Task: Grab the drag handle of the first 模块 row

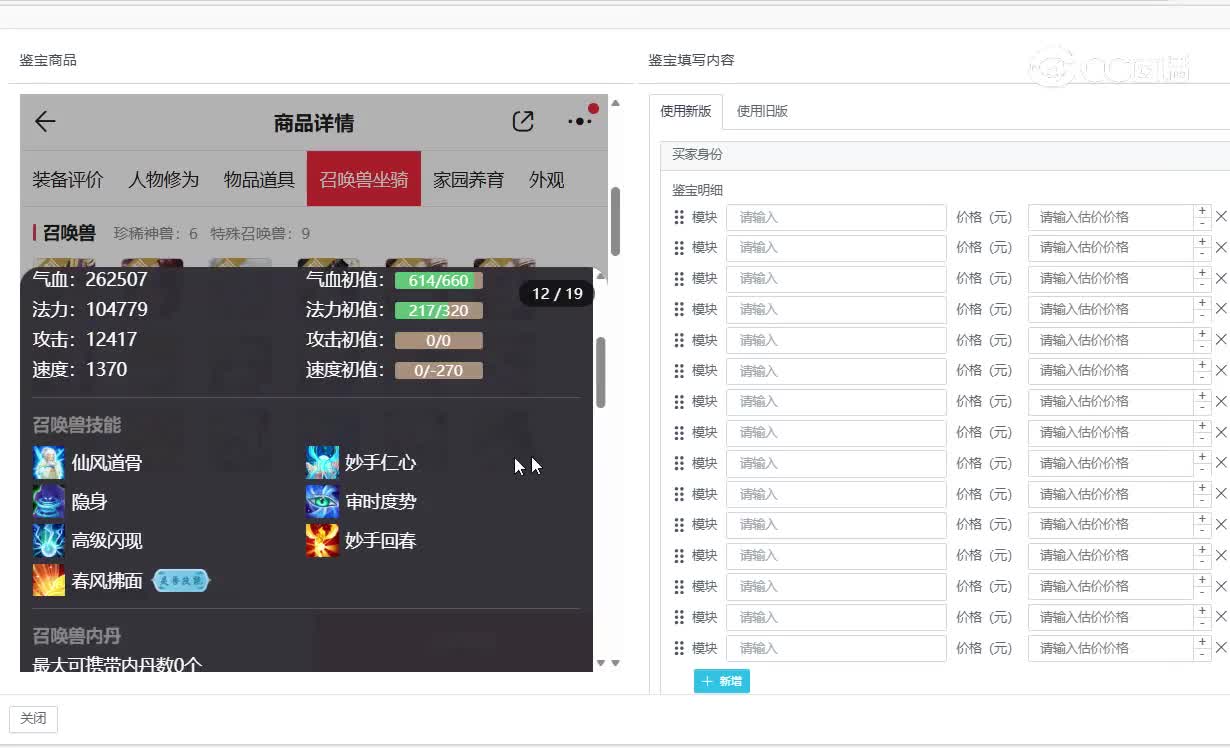Action: (x=679, y=217)
